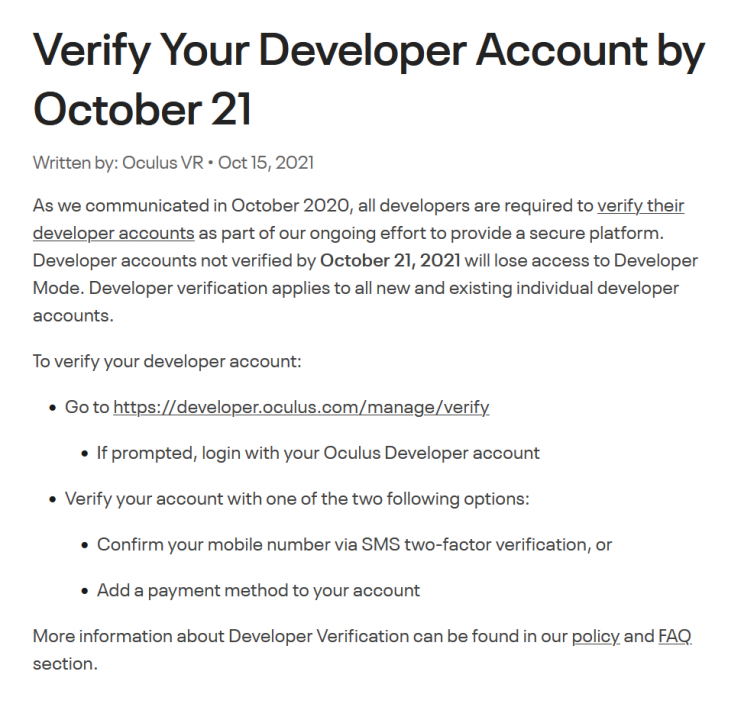Click 'To verify your developer account:' line

pos(167,361)
